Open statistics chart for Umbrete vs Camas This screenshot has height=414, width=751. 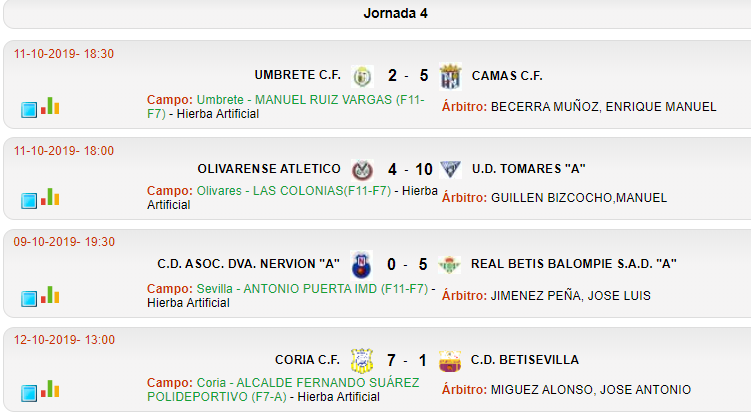coord(50,106)
